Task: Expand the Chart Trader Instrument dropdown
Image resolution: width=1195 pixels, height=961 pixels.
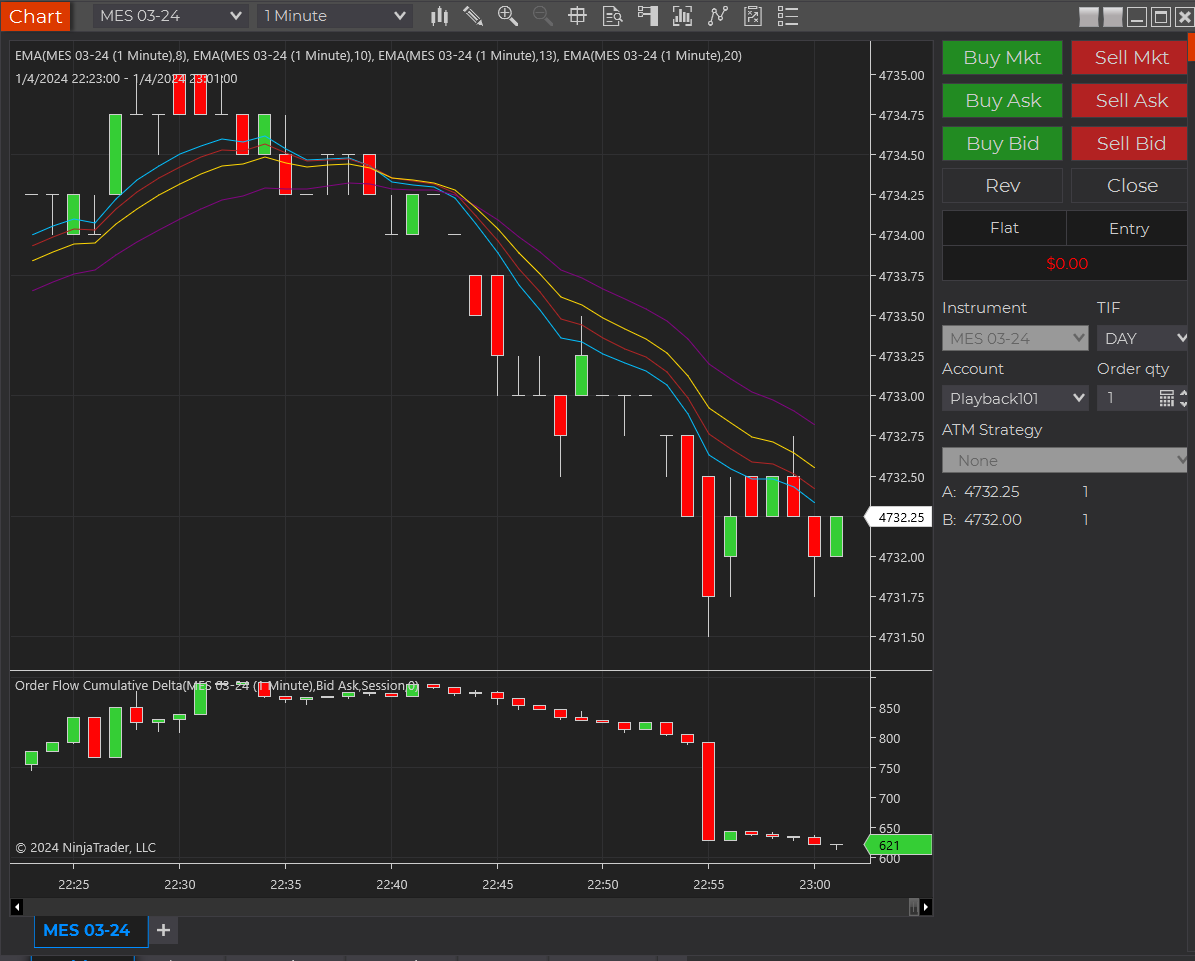Action: tap(1015, 338)
